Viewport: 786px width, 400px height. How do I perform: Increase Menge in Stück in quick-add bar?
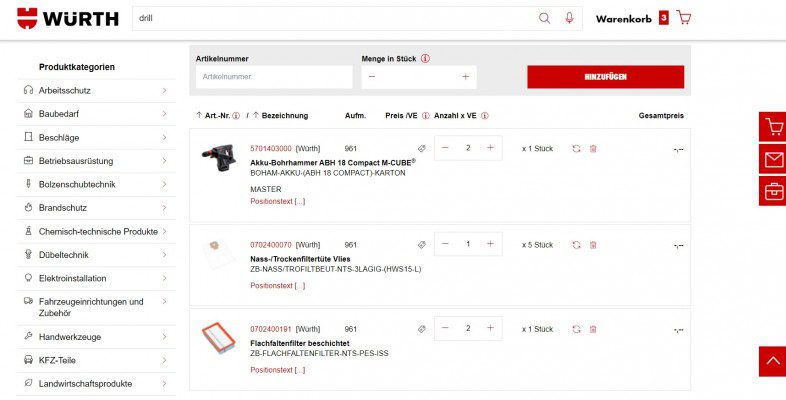[466, 77]
